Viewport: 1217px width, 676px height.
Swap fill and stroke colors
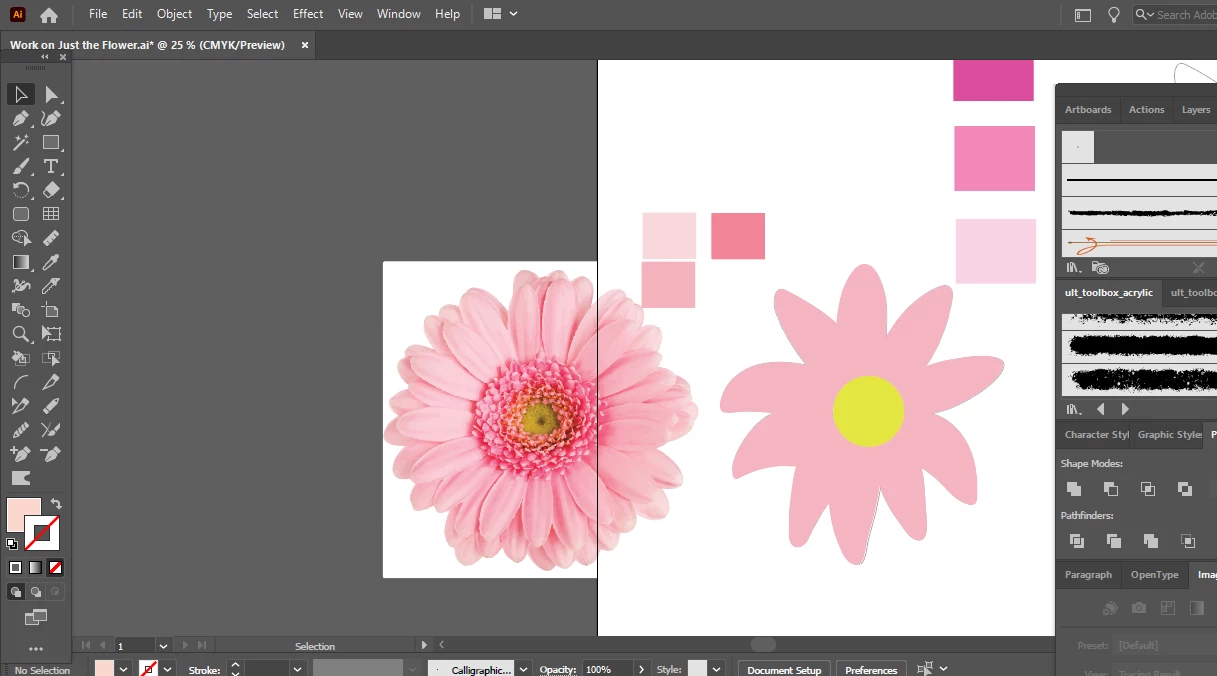pyautogui.click(x=57, y=504)
